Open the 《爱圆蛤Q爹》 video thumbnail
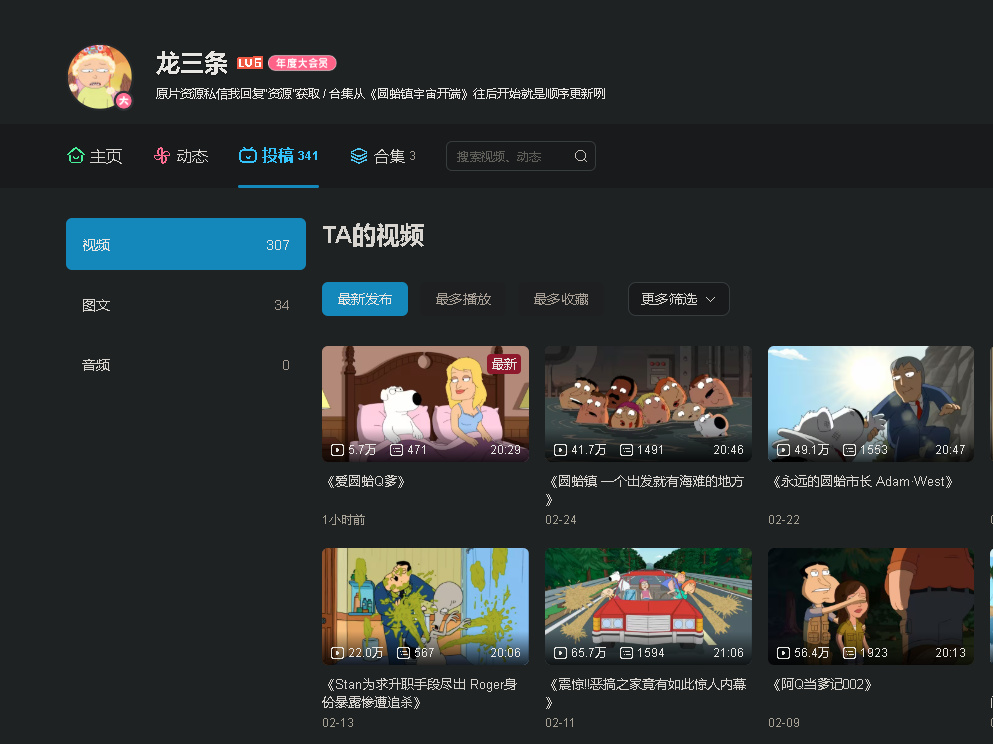 [426, 403]
